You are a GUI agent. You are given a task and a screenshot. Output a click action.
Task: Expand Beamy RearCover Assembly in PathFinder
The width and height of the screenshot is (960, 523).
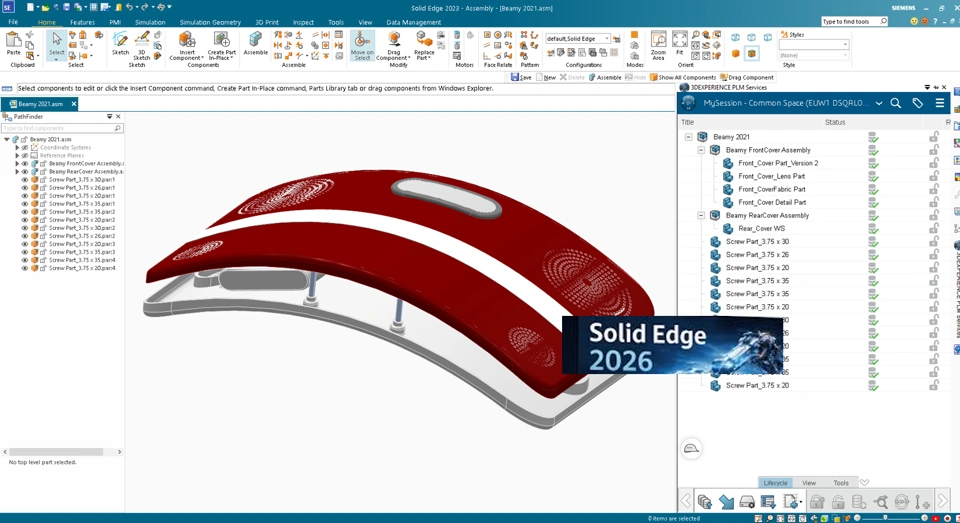[x=17, y=171]
